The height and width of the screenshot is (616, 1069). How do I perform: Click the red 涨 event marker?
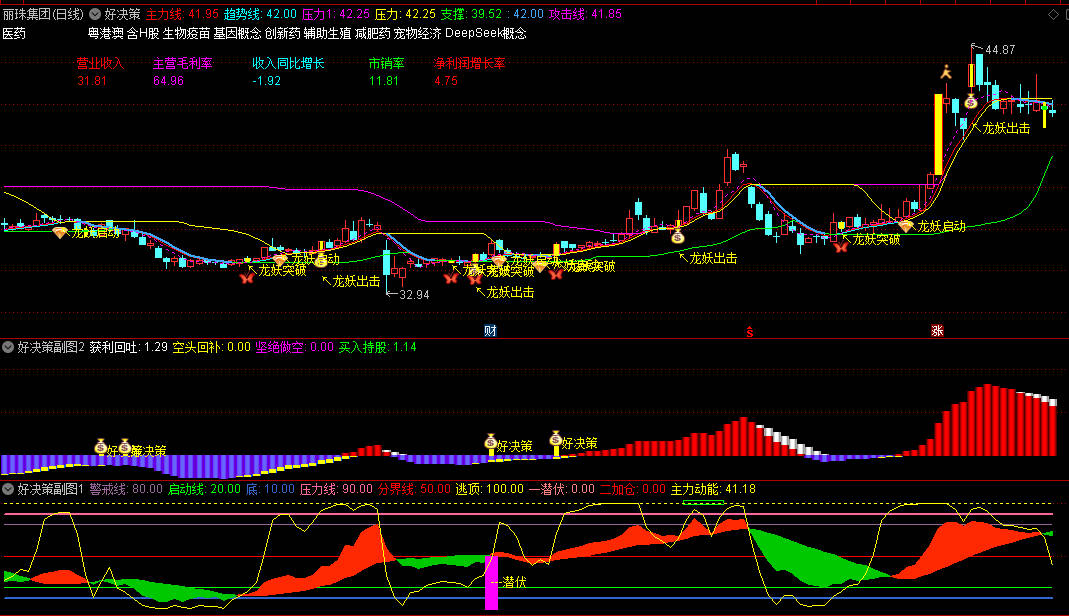click(937, 331)
